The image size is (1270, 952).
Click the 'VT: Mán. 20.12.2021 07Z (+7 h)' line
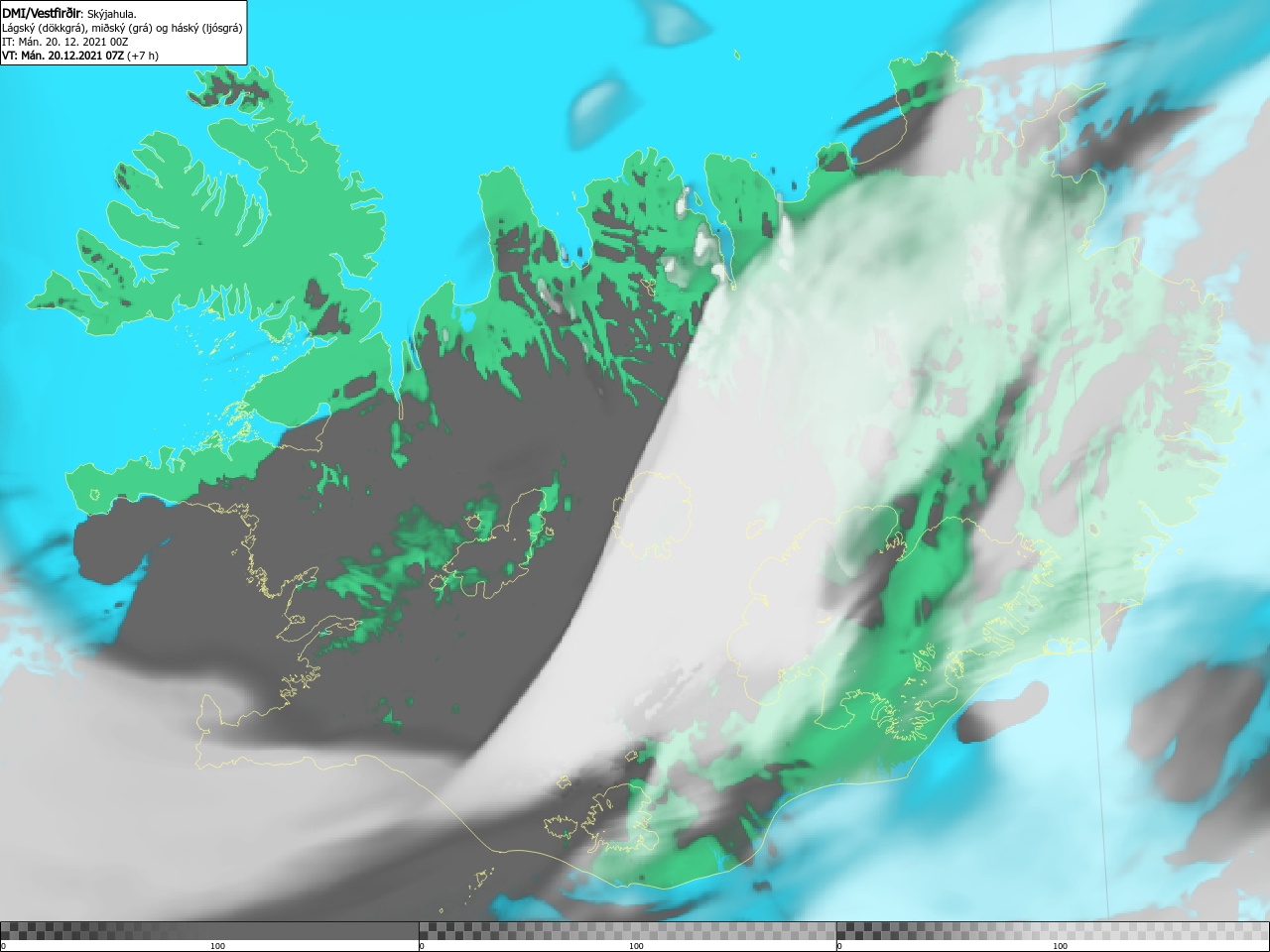click(80, 56)
